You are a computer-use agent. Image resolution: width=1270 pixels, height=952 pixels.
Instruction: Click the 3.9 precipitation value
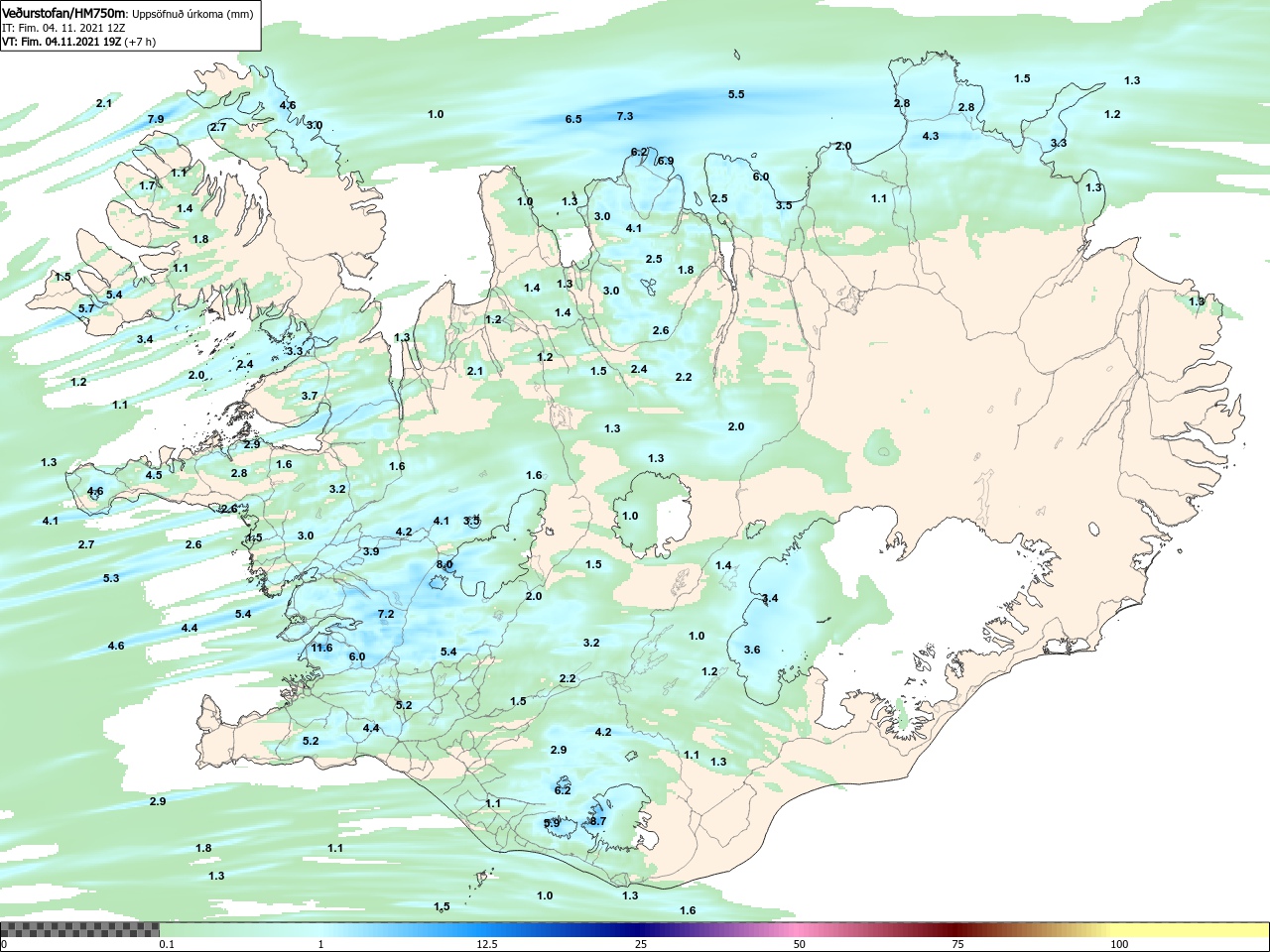[371, 551]
